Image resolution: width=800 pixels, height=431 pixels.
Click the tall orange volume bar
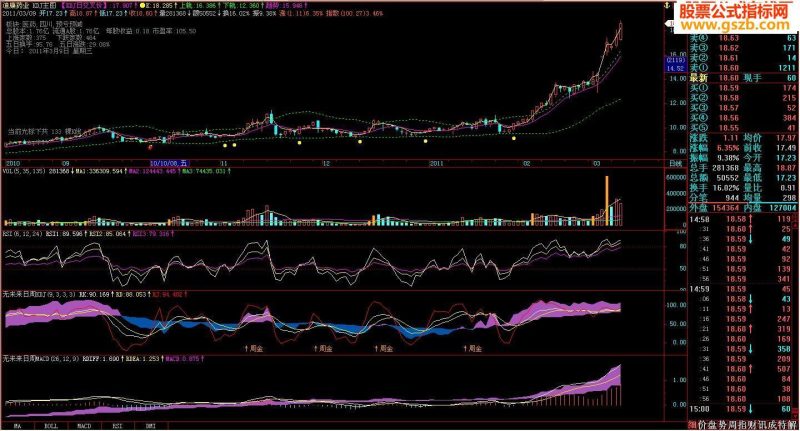pyautogui.click(x=607, y=201)
